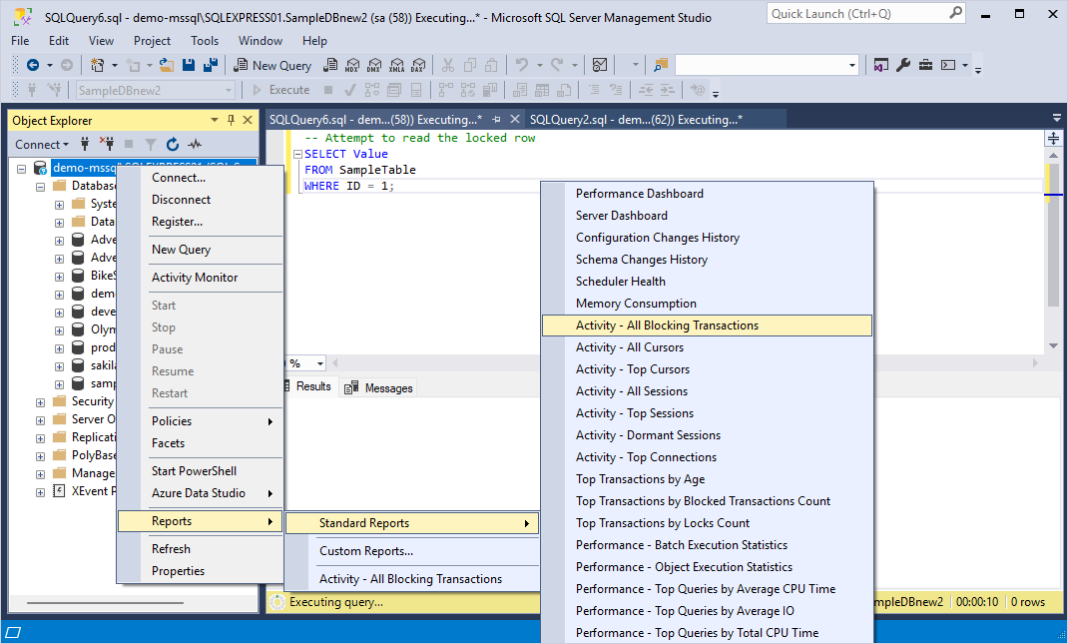
Task: Click the filter icon in Object Explorer toolbar
Action: tap(151, 144)
